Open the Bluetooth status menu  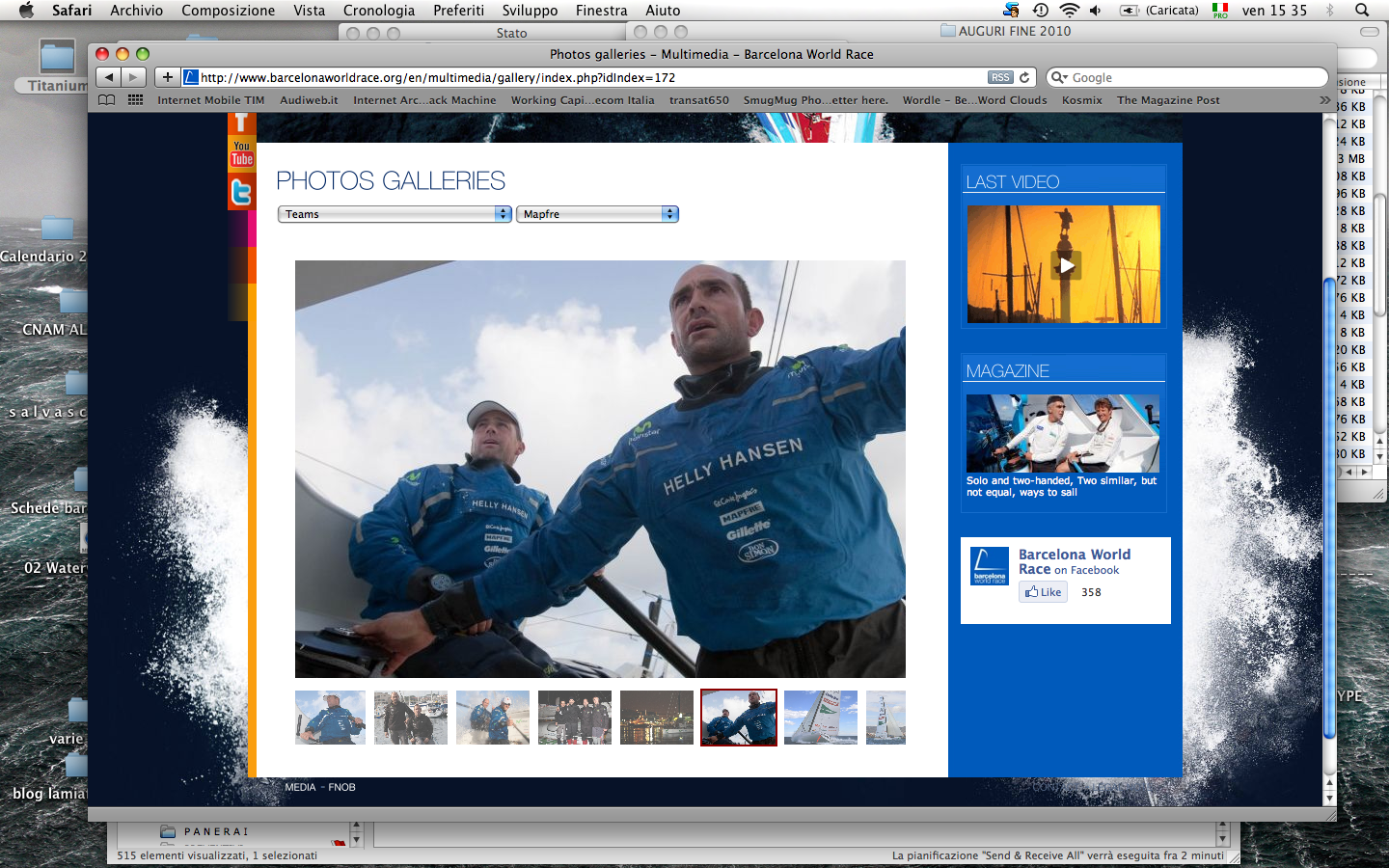click(1330, 11)
